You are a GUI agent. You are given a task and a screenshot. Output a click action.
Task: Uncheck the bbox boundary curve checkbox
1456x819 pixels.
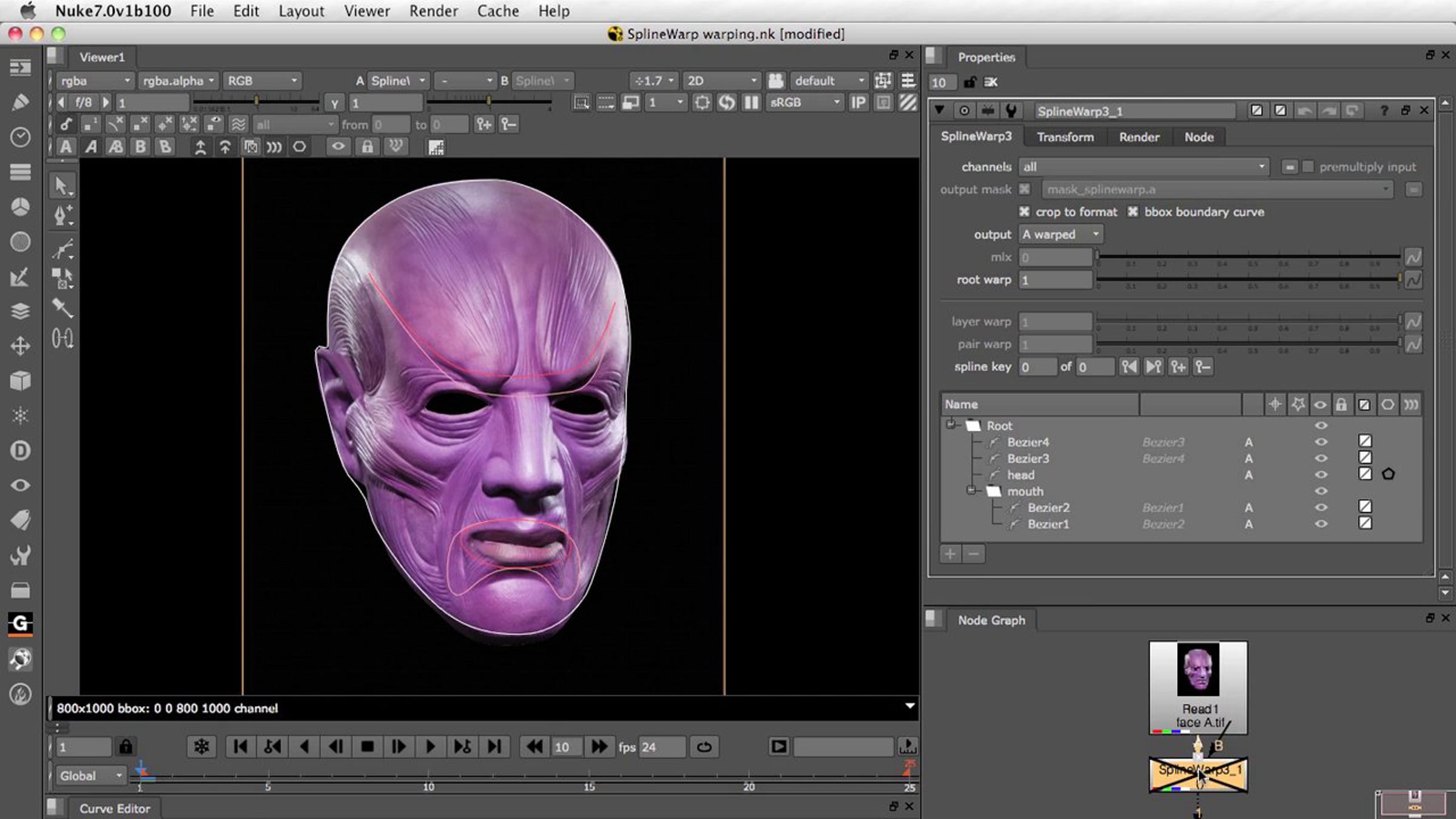(1133, 212)
